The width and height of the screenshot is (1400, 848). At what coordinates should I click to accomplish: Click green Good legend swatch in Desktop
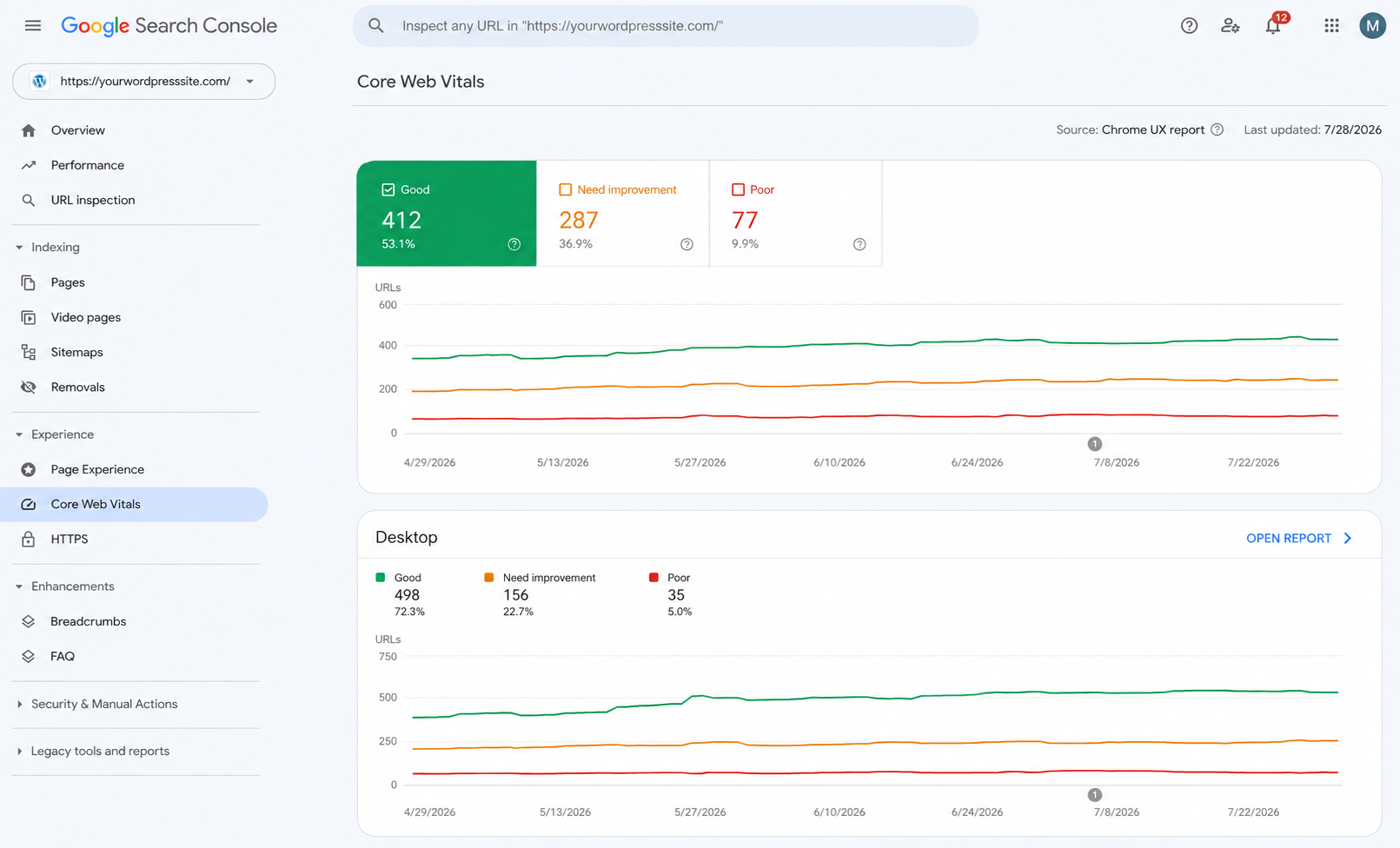[380, 577]
